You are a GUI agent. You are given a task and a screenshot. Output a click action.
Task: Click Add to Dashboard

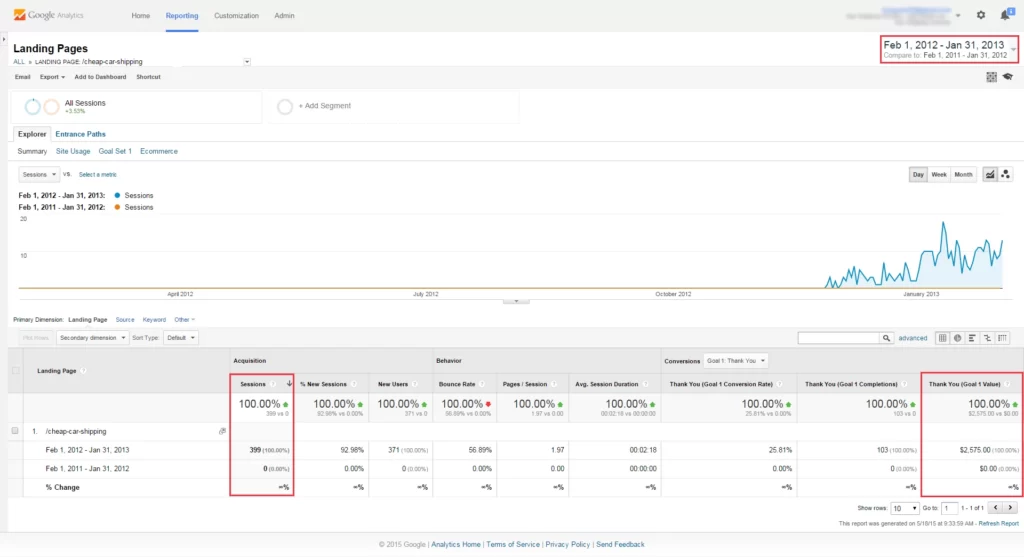tap(100, 77)
